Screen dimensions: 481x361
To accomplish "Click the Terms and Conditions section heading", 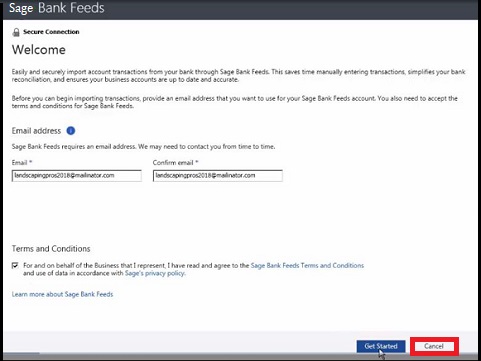I will tap(51, 249).
